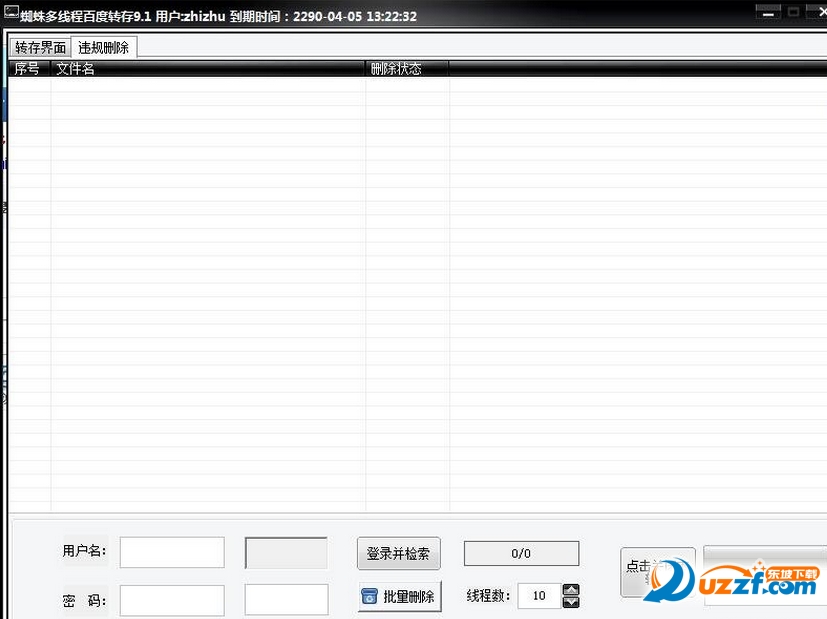Focus the 密码 input field
This screenshot has height=619, width=827.
[172, 600]
